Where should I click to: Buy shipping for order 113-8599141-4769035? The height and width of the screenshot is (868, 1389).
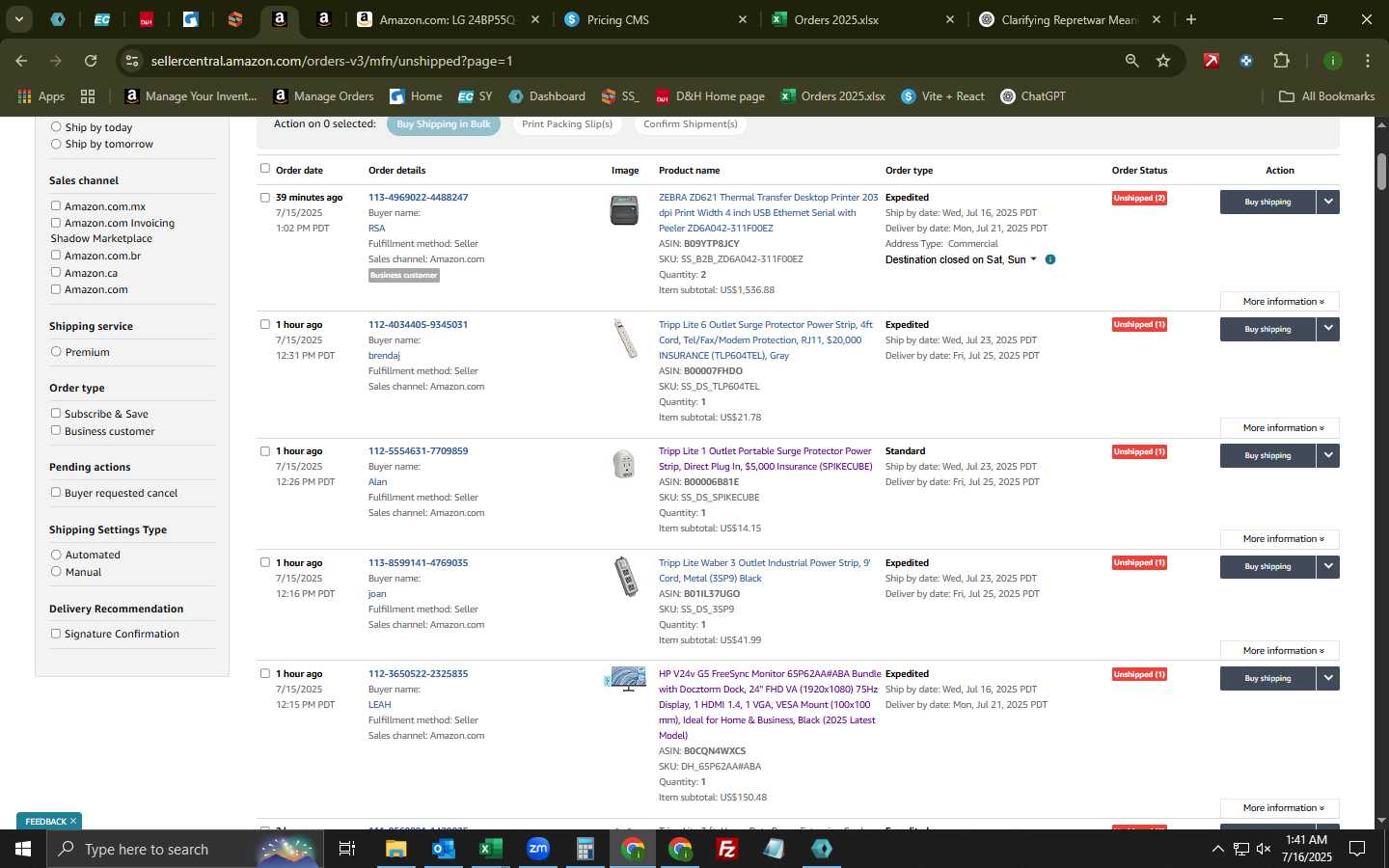coord(1267,566)
